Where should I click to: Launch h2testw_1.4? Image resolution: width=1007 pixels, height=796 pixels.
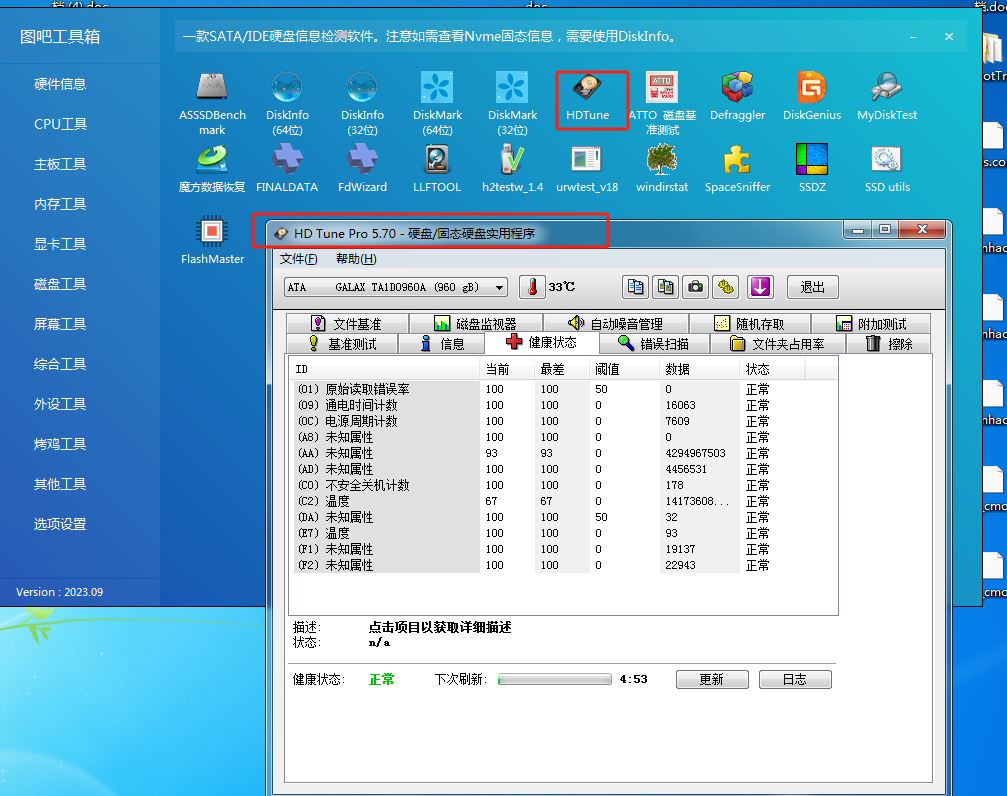coord(512,168)
